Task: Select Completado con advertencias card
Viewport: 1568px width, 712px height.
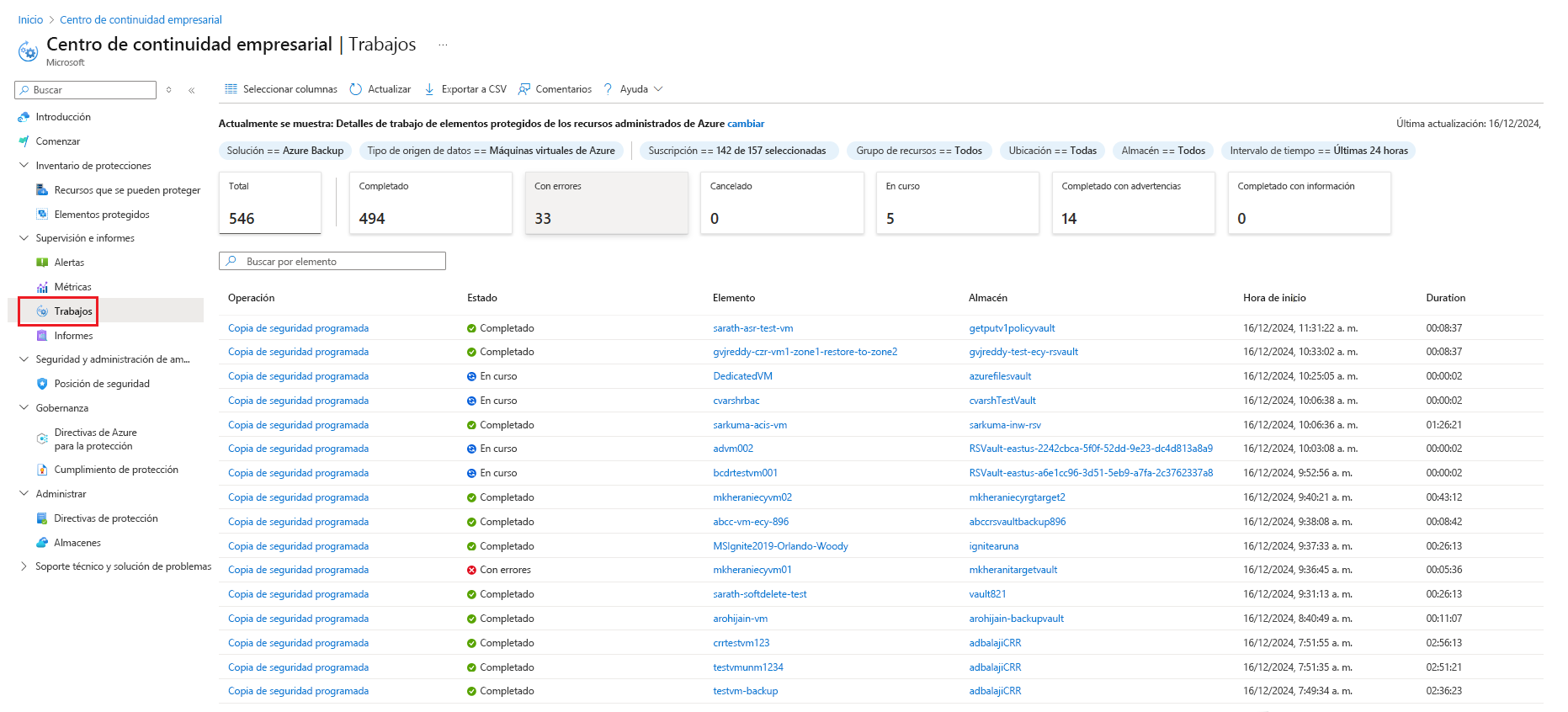Action: point(1134,203)
